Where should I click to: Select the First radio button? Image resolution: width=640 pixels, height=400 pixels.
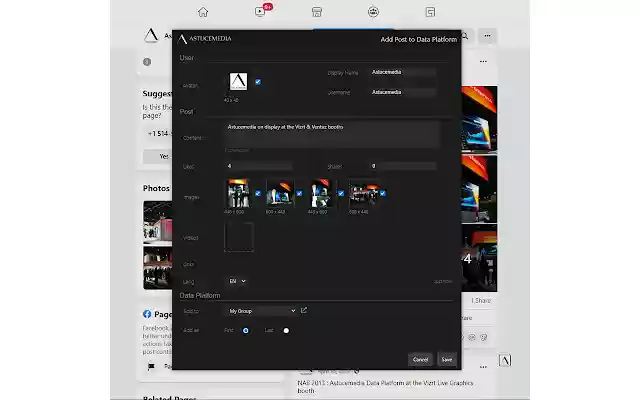[x=246, y=331]
